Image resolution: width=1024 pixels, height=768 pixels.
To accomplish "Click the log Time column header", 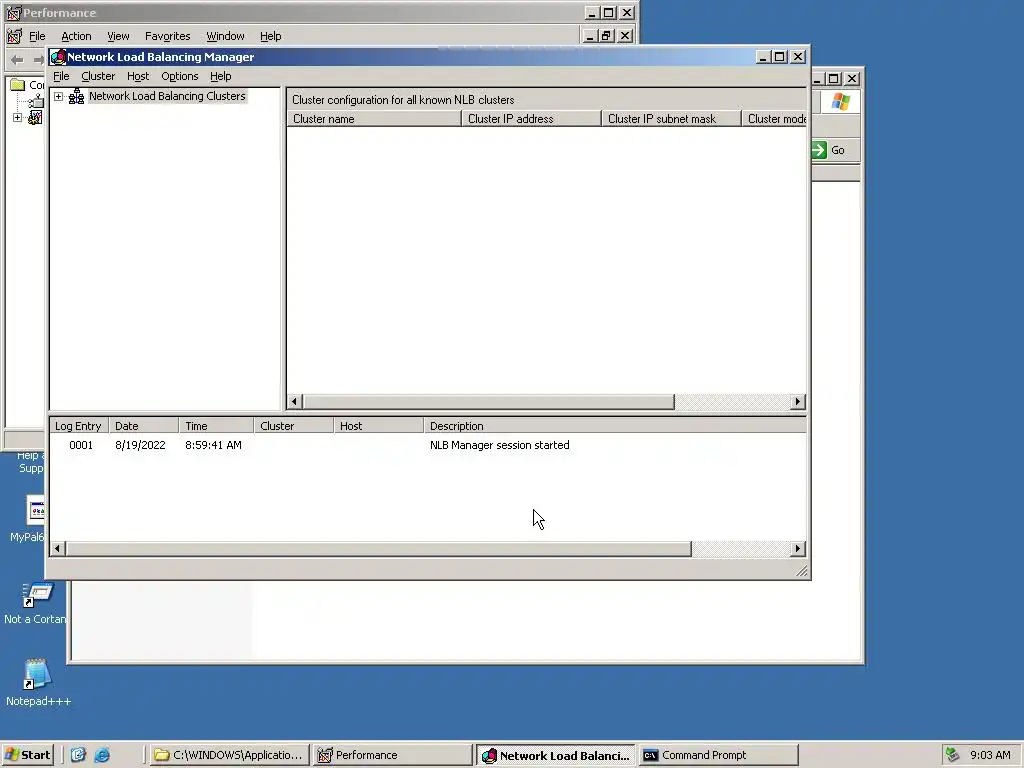I will pyautogui.click(x=216, y=426).
